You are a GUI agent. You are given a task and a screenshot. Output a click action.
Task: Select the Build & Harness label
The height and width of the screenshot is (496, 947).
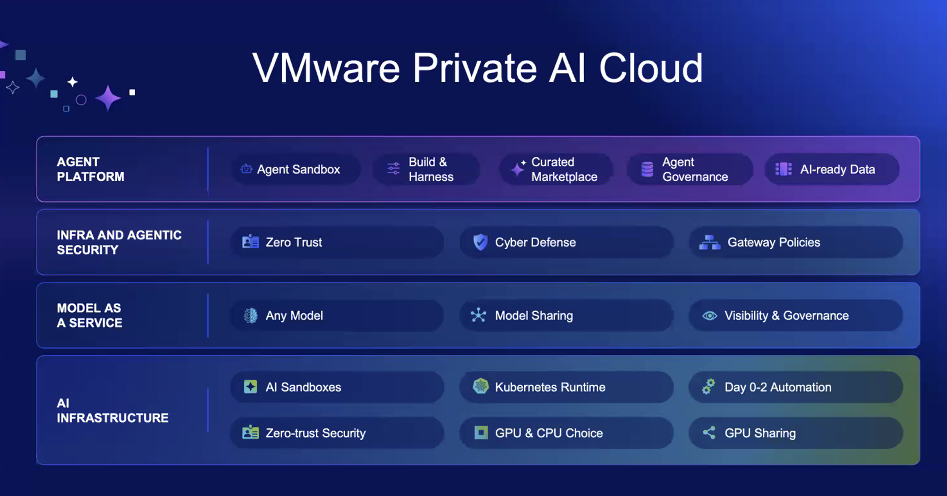click(x=431, y=169)
